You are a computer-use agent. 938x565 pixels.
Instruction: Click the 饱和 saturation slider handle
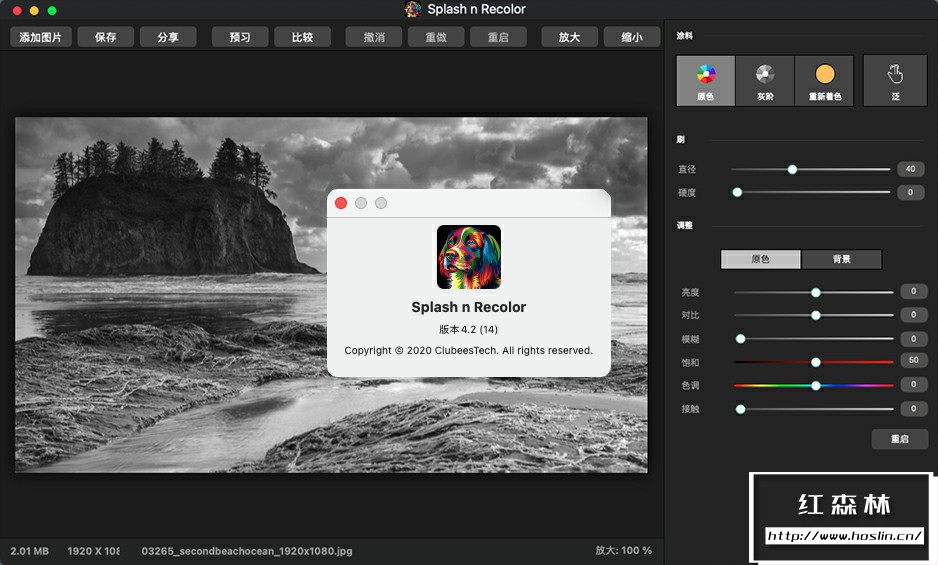(816, 362)
